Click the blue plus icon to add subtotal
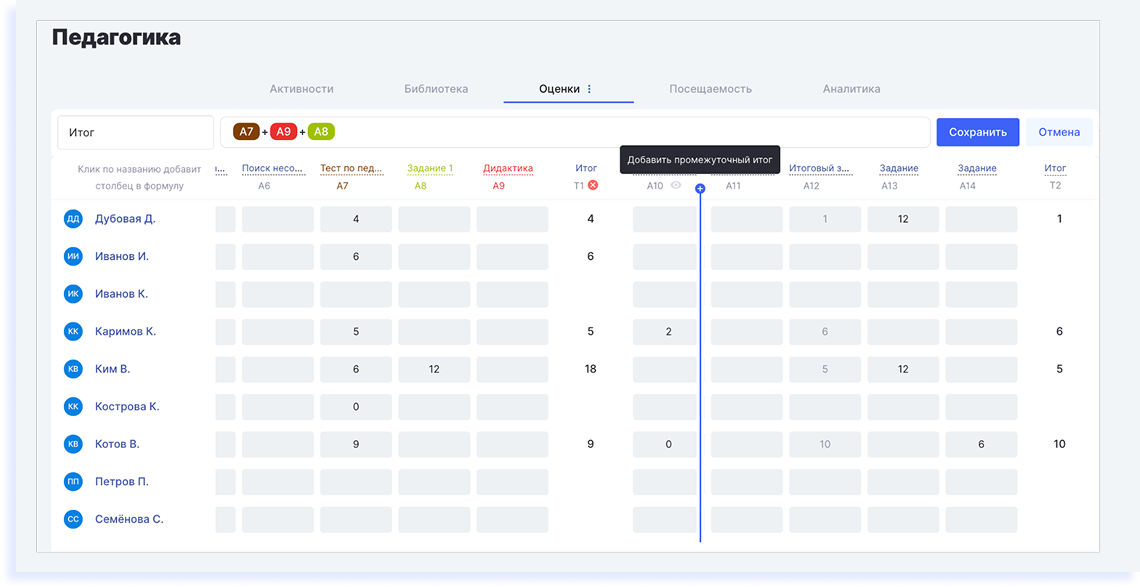Screen dimensions: 1140x588 700,188
